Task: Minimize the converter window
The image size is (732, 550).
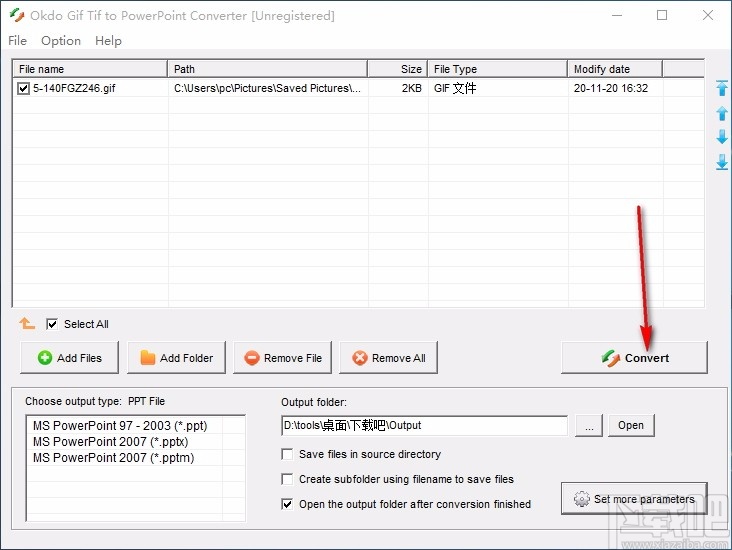Action: pyautogui.click(x=617, y=15)
